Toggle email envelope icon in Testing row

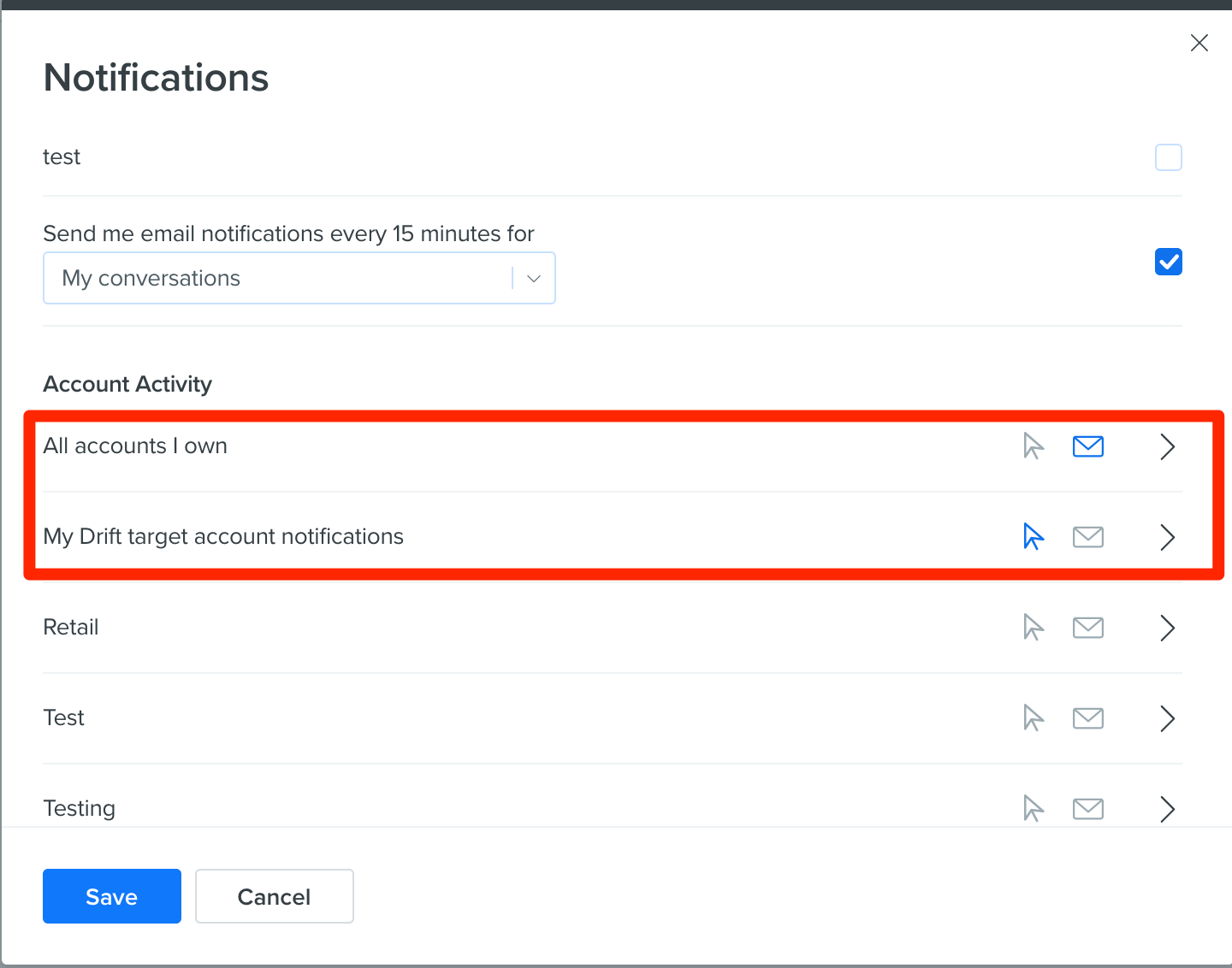(1088, 809)
